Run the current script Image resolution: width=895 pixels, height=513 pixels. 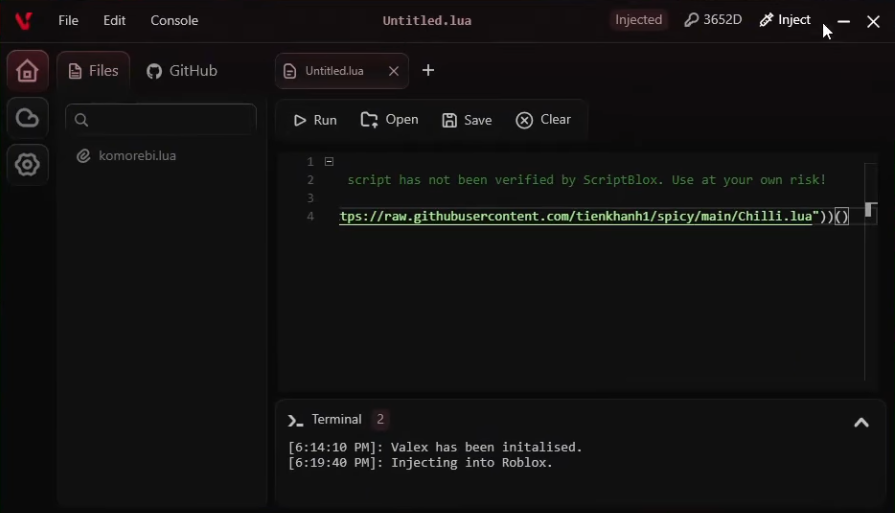315,120
